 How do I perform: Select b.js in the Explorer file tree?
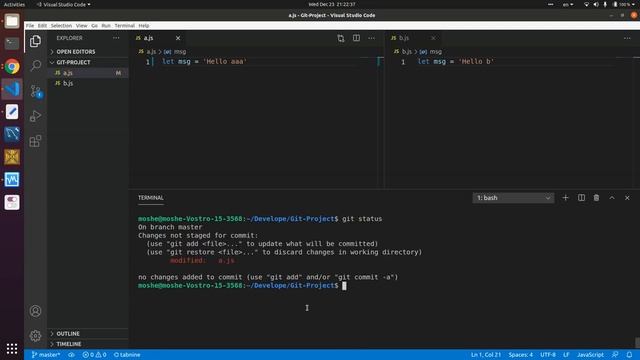tap(88, 83)
